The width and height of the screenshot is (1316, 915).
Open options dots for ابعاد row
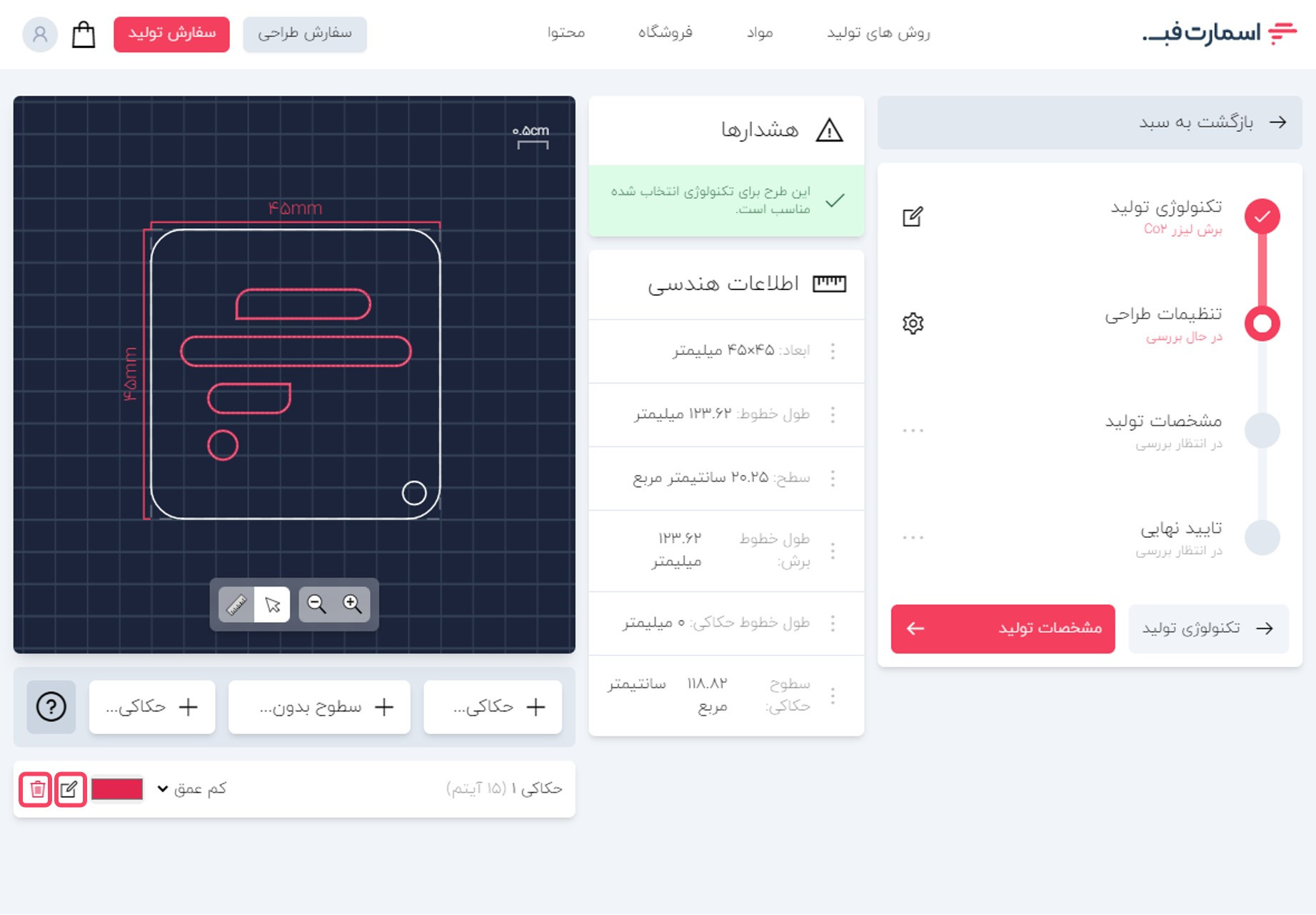point(833,351)
